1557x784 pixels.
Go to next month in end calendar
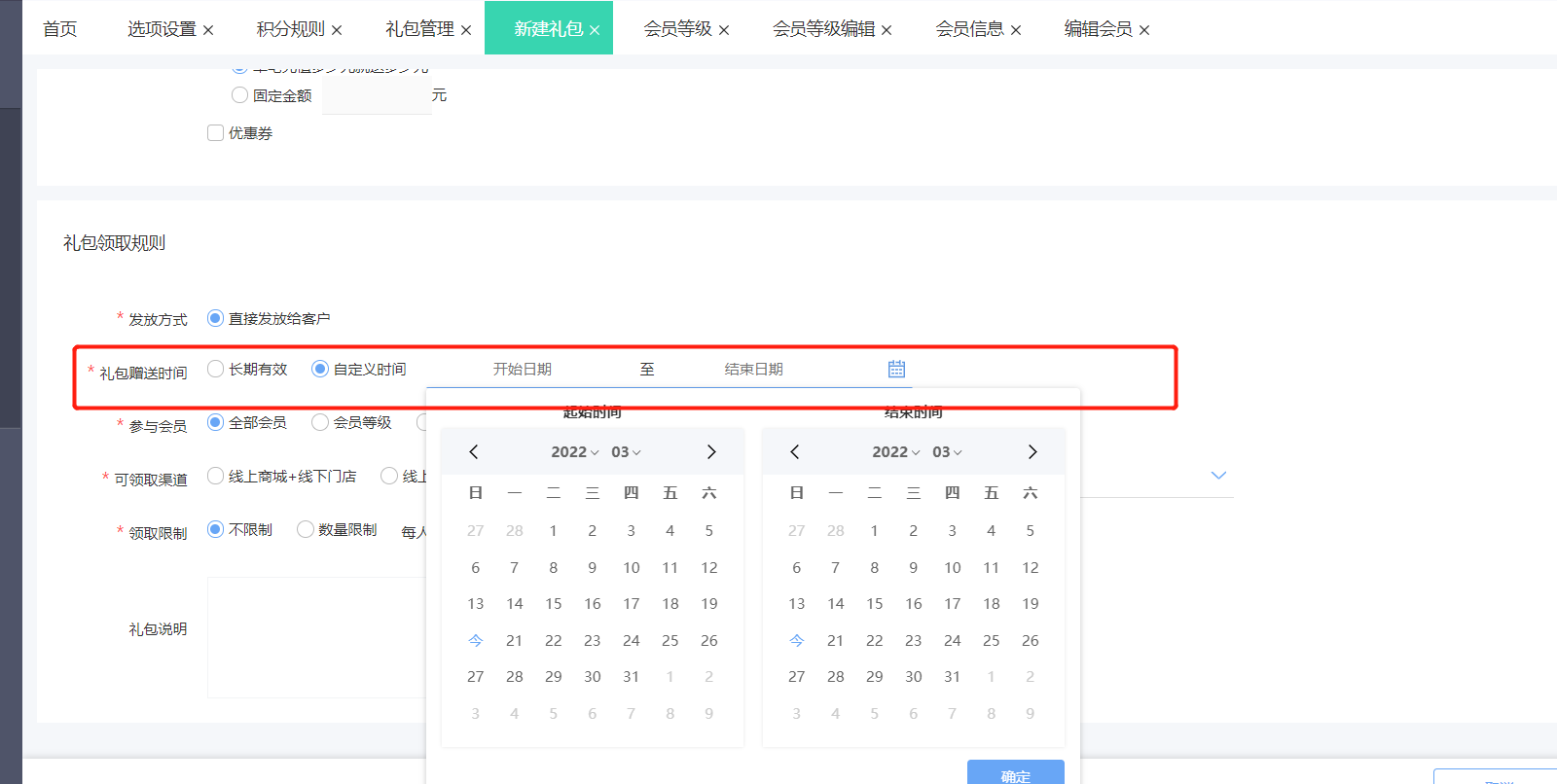click(x=1032, y=451)
